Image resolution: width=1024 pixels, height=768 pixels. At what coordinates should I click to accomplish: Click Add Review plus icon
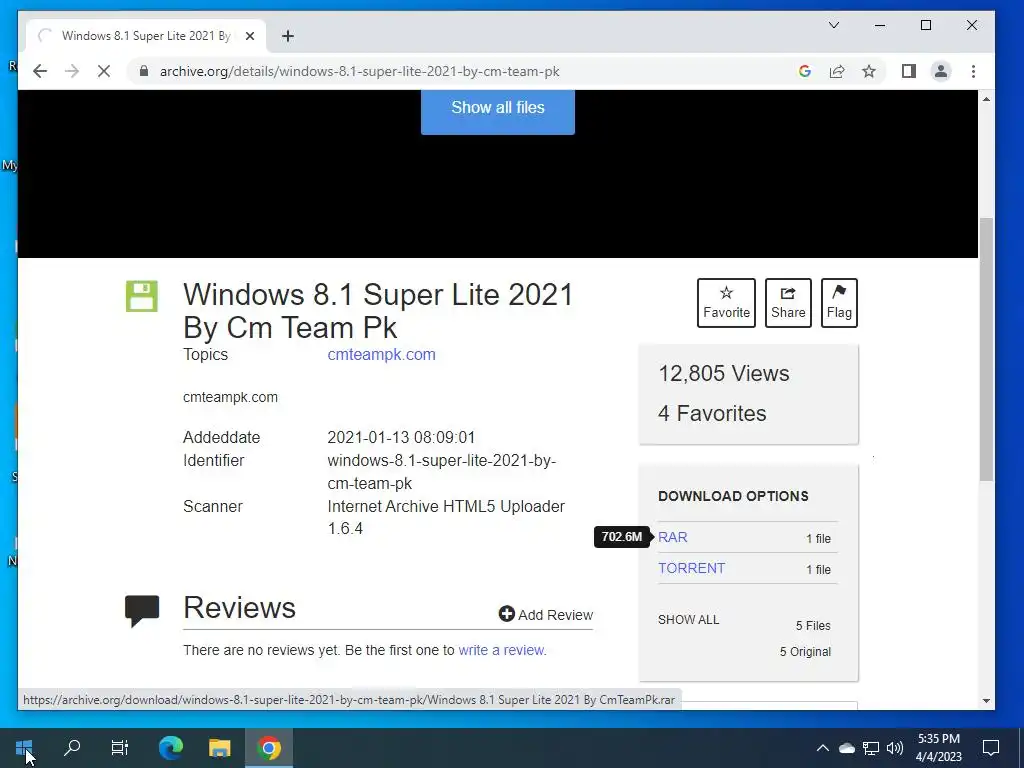[x=506, y=614]
